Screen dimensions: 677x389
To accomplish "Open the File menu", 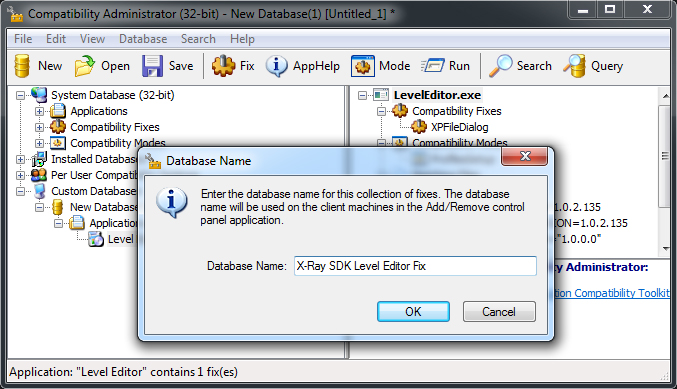I will click(x=23, y=39).
